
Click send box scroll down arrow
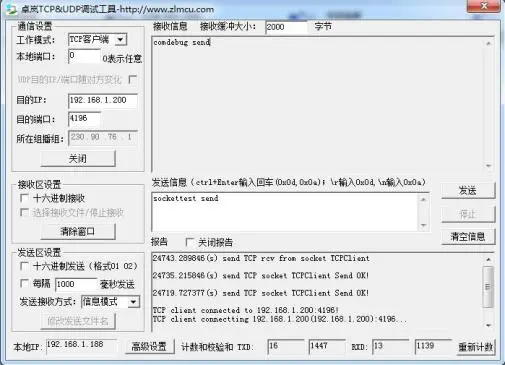pyautogui.click(x=423, y=225)
